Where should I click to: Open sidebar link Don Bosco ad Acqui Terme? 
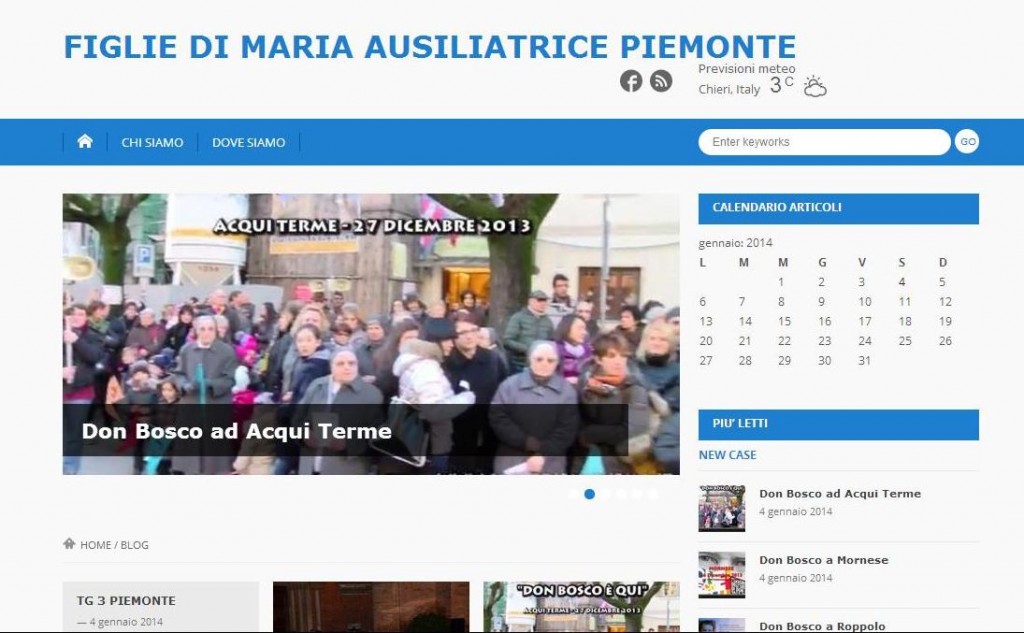[x=840, y=494]
